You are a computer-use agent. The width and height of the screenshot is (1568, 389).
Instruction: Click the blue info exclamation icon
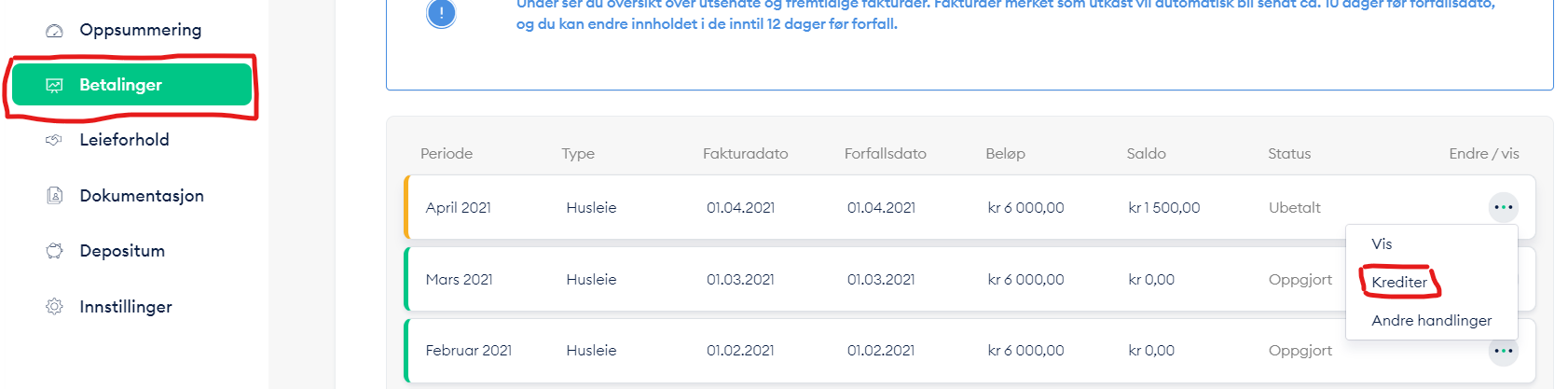pos(441,13)
